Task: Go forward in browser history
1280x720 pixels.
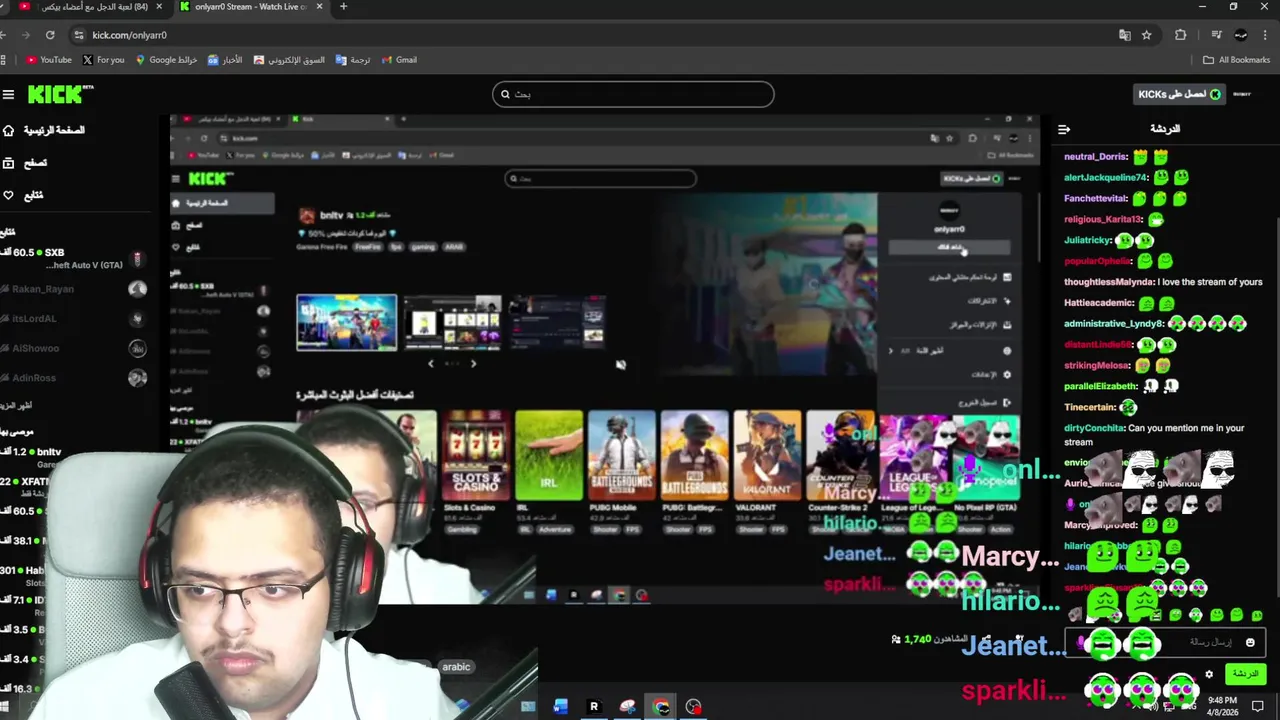Action: pos(26,35)
